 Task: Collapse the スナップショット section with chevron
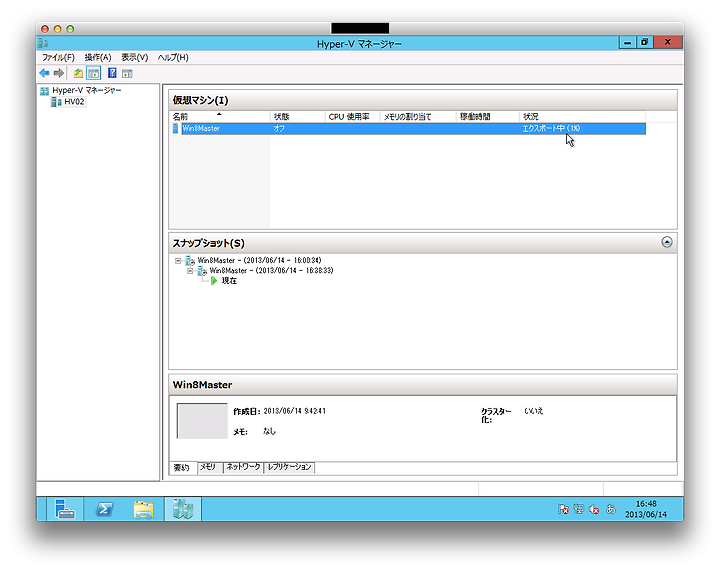coord(667,242)
